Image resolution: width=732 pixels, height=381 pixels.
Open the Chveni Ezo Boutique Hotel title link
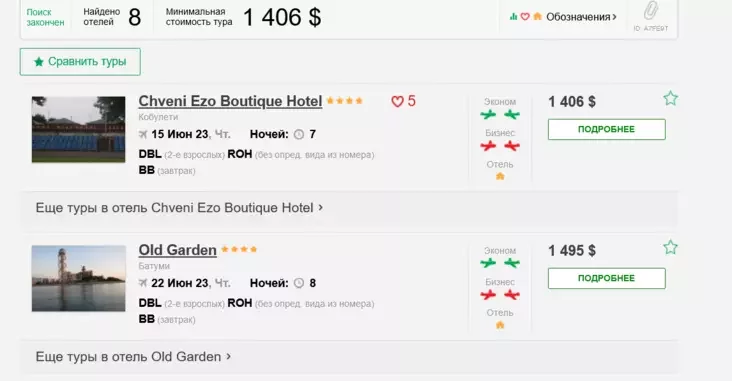[x=230, y=101]
